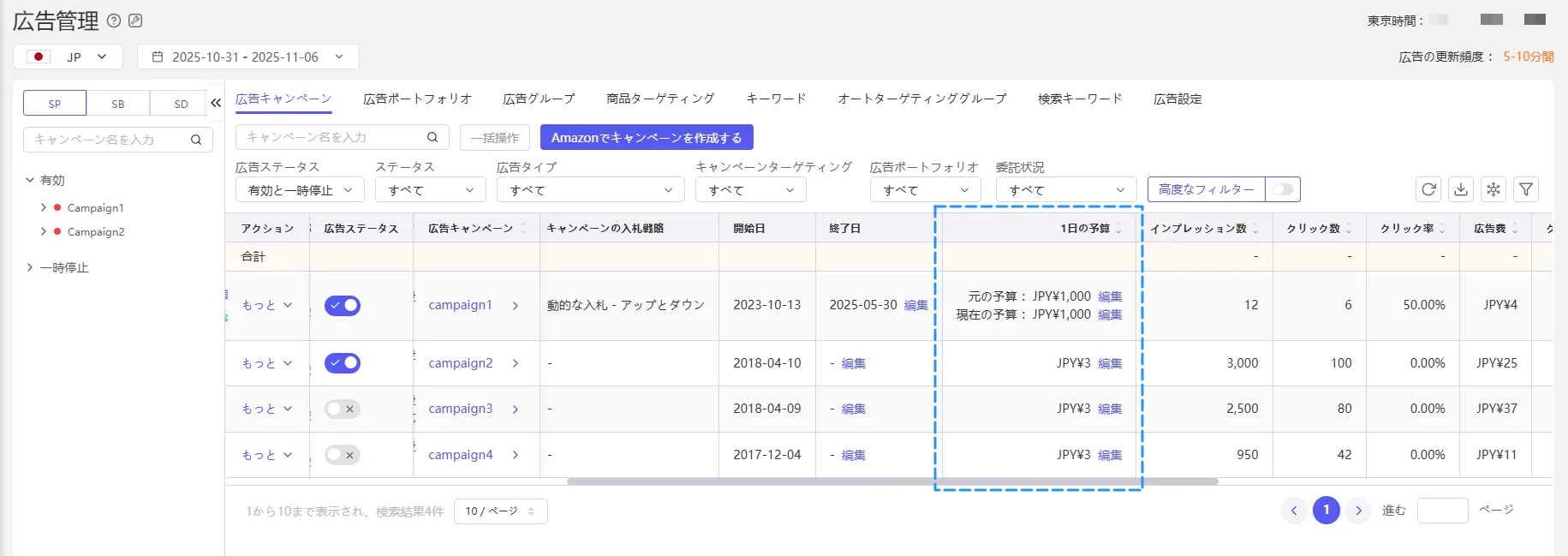Sort by the クリック率 column sort icon
The width and height of the screenshot is (1568, 556).
pos(1442,229)
